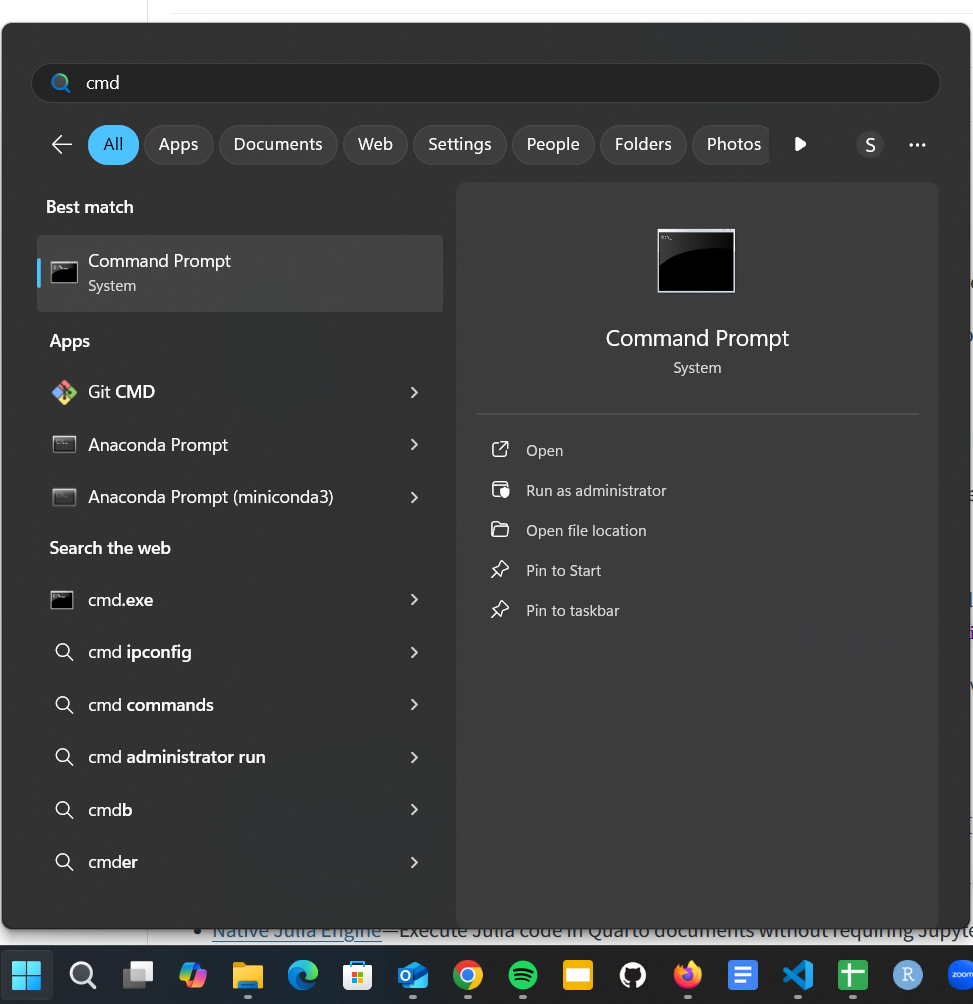Image resolution: width=973 pixels, height=1004 pixels.
Task: Open the three-dots more options menu
Action: tap(917, 145)
